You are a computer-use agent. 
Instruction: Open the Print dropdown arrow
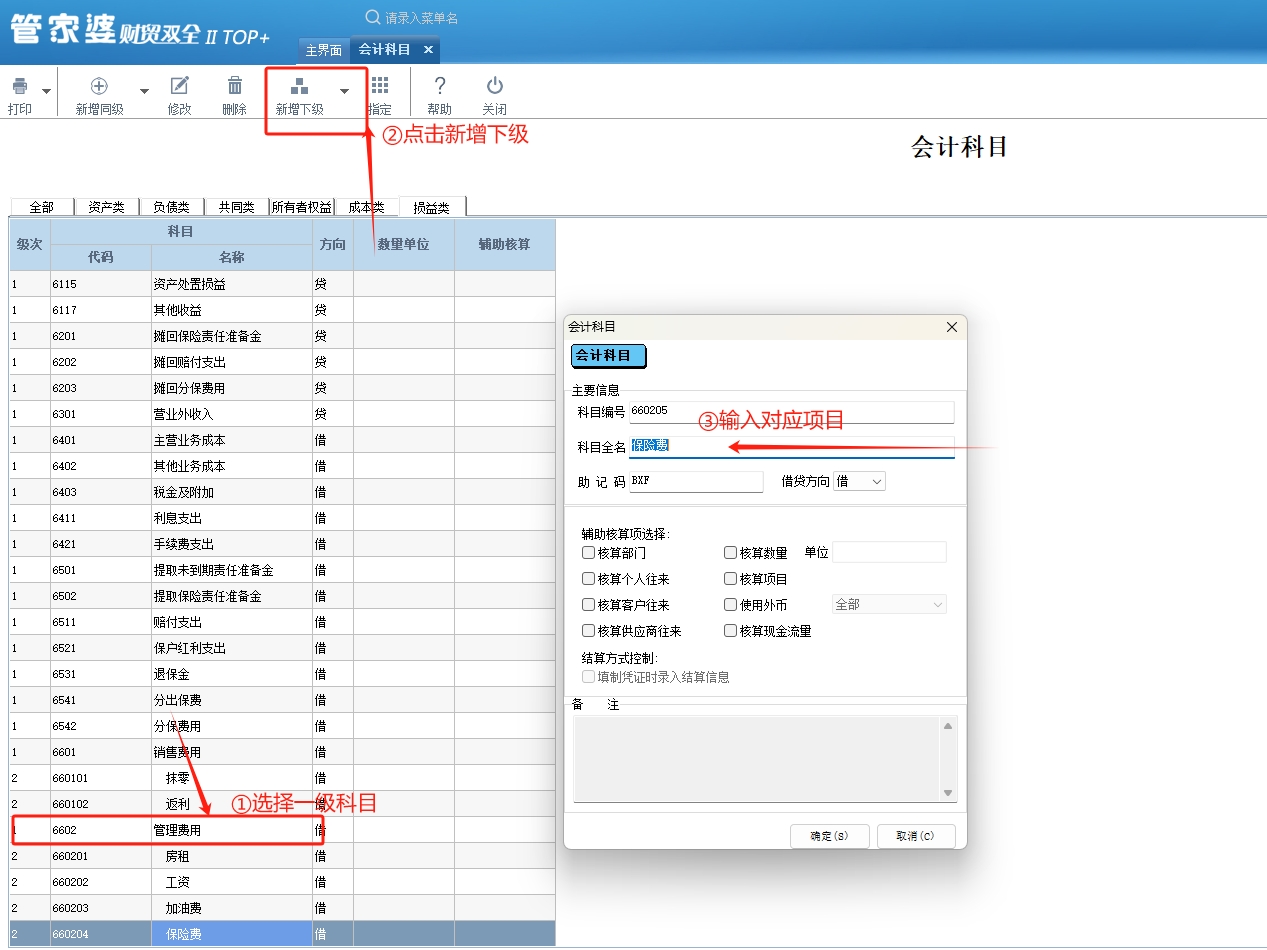click(x=46, y=91)
